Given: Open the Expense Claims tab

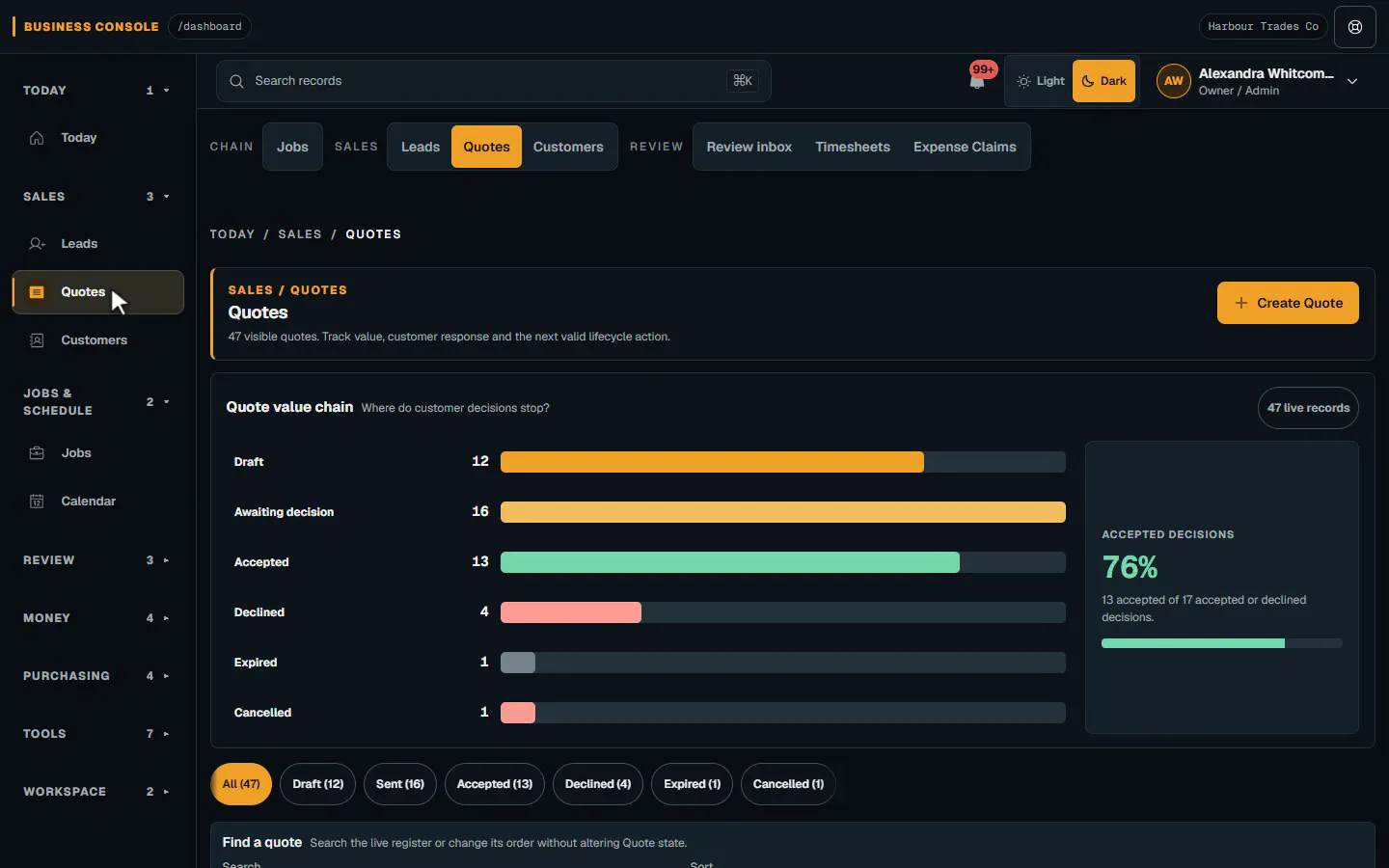Looking at the screenshot, I should pos(965,147).
